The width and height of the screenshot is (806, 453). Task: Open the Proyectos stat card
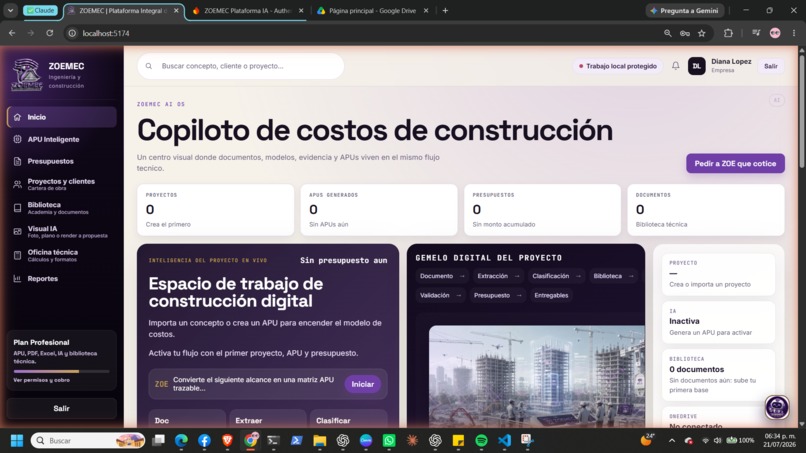point(215,210)
